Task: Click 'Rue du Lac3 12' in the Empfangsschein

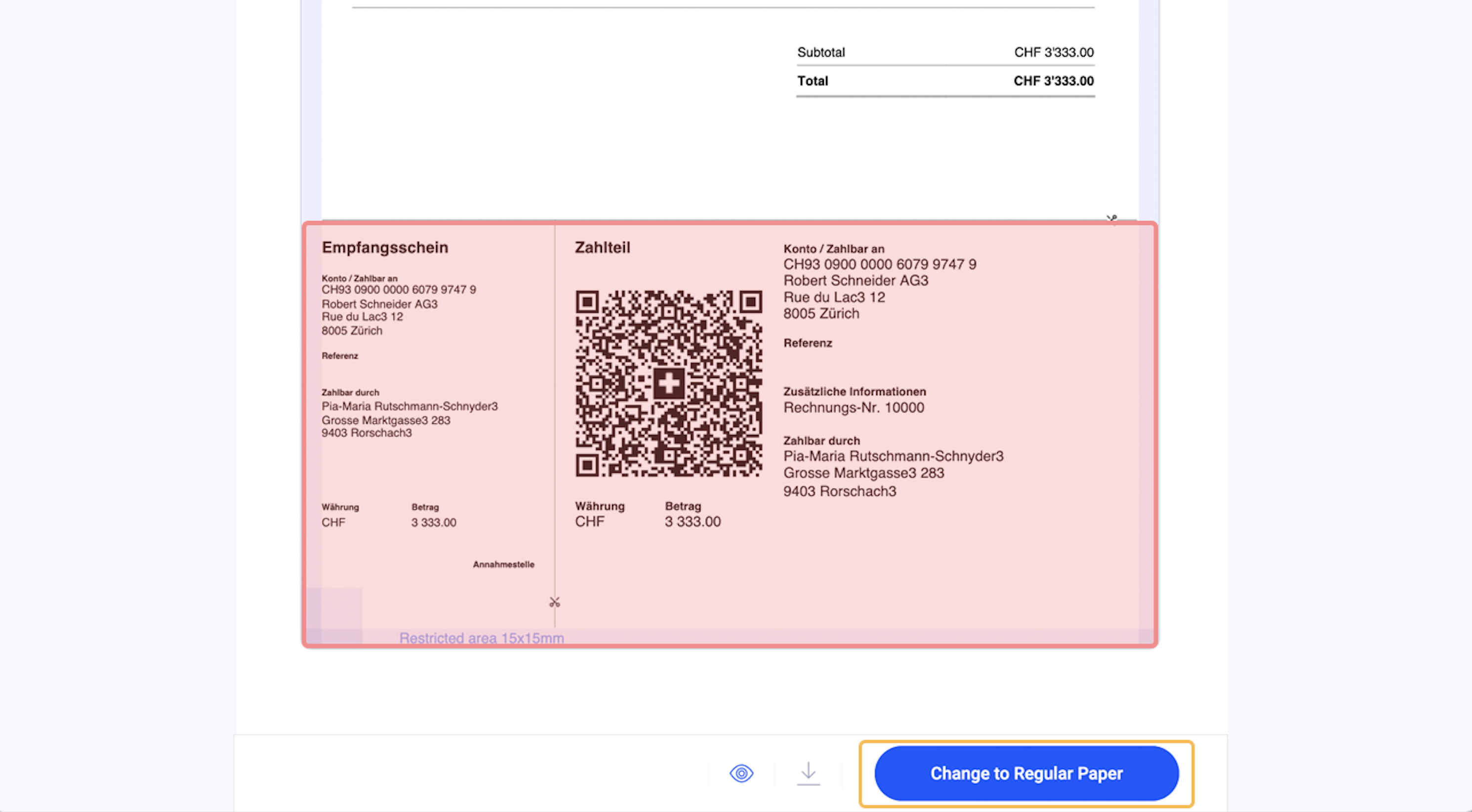Action: click(x=362, y=317)
